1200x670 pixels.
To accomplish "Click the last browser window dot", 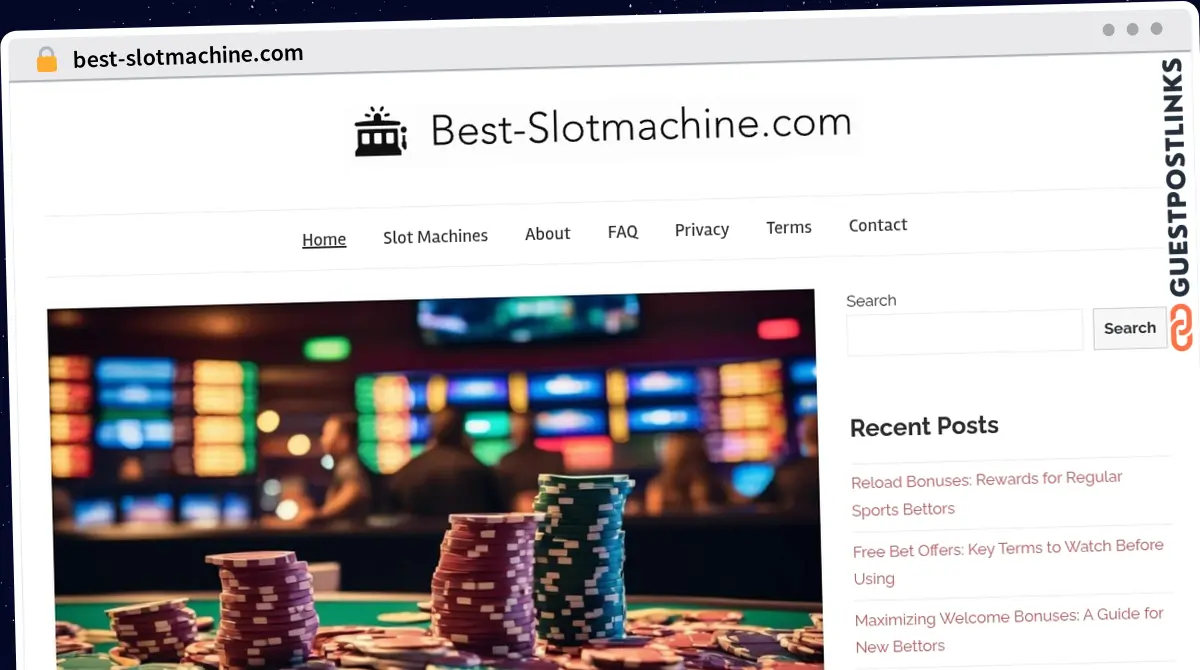I will (x=1156, y=30).
